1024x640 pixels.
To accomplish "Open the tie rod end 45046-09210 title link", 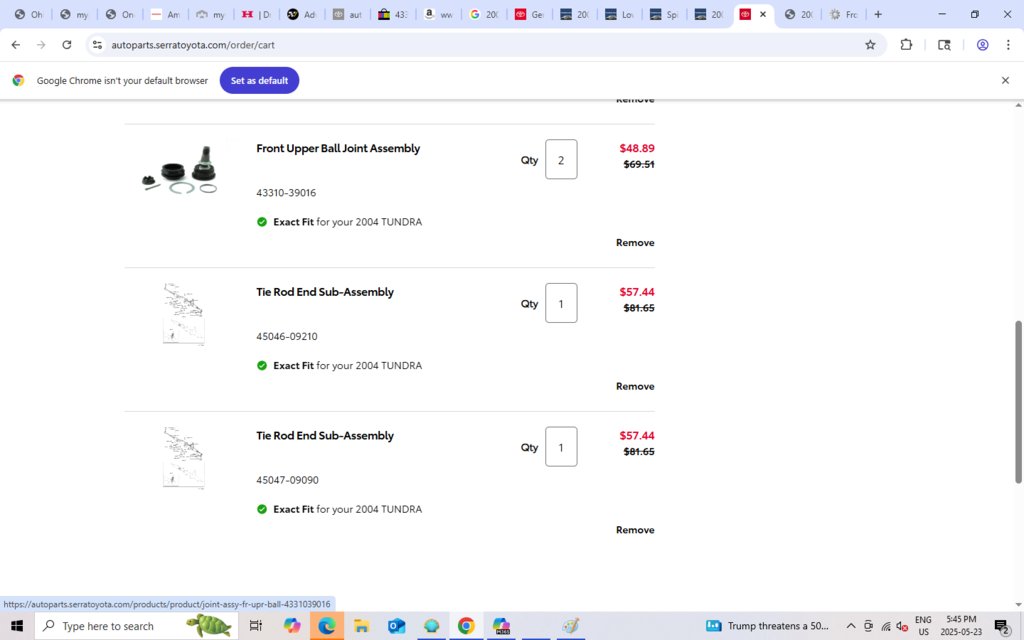I will point(325,292).
